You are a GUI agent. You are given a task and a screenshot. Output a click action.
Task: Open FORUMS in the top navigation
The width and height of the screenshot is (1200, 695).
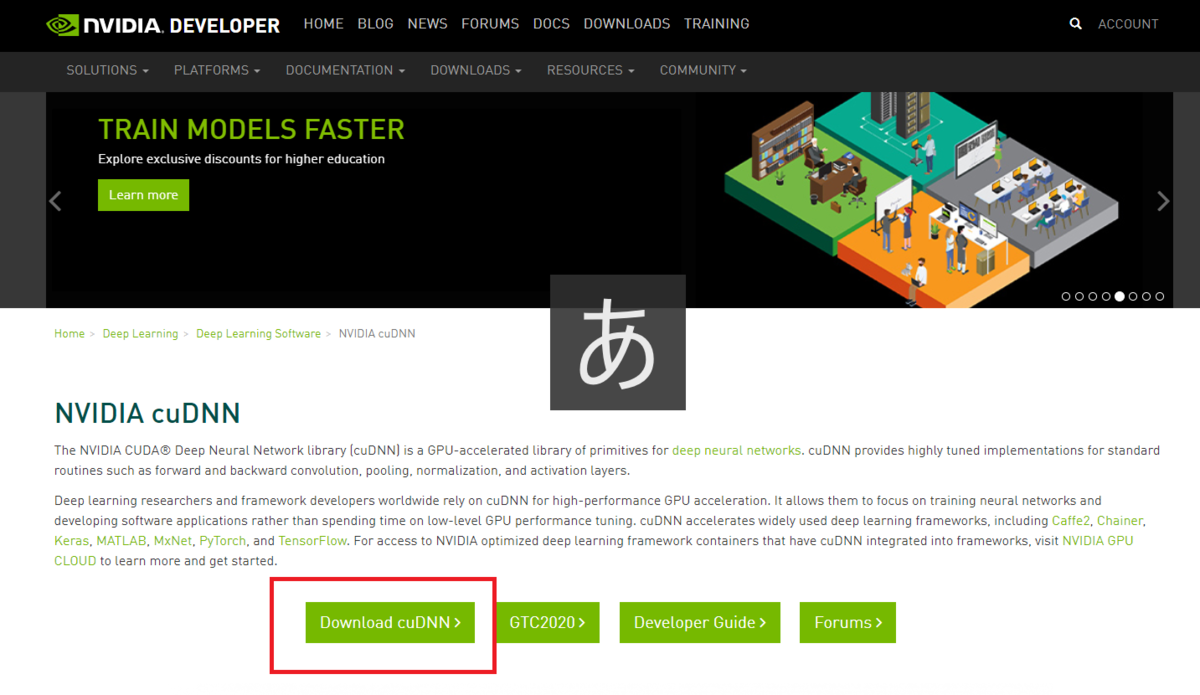pyautogui.click(x=490, y=24)
